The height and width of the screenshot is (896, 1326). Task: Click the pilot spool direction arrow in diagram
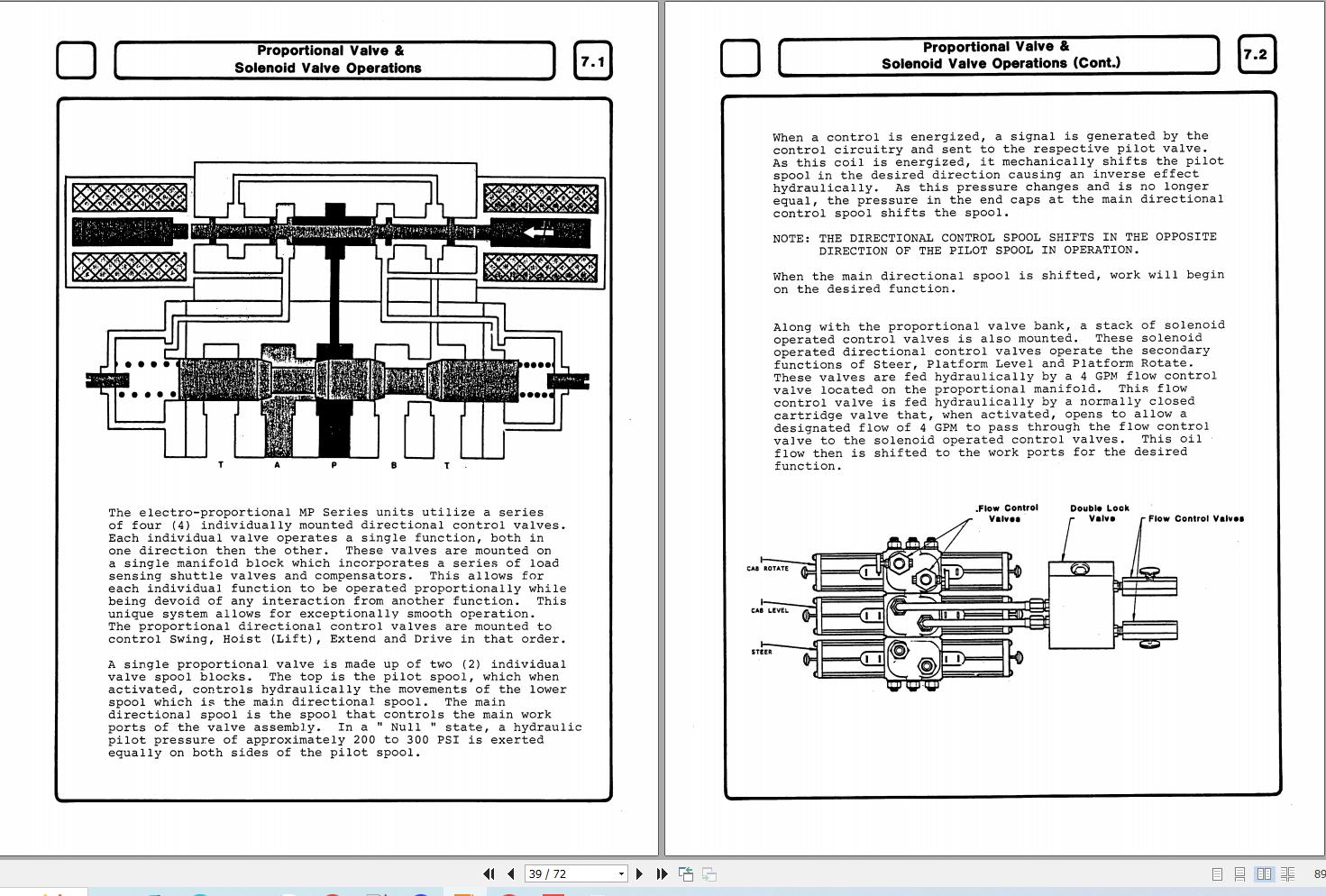[x=538, y=233]
